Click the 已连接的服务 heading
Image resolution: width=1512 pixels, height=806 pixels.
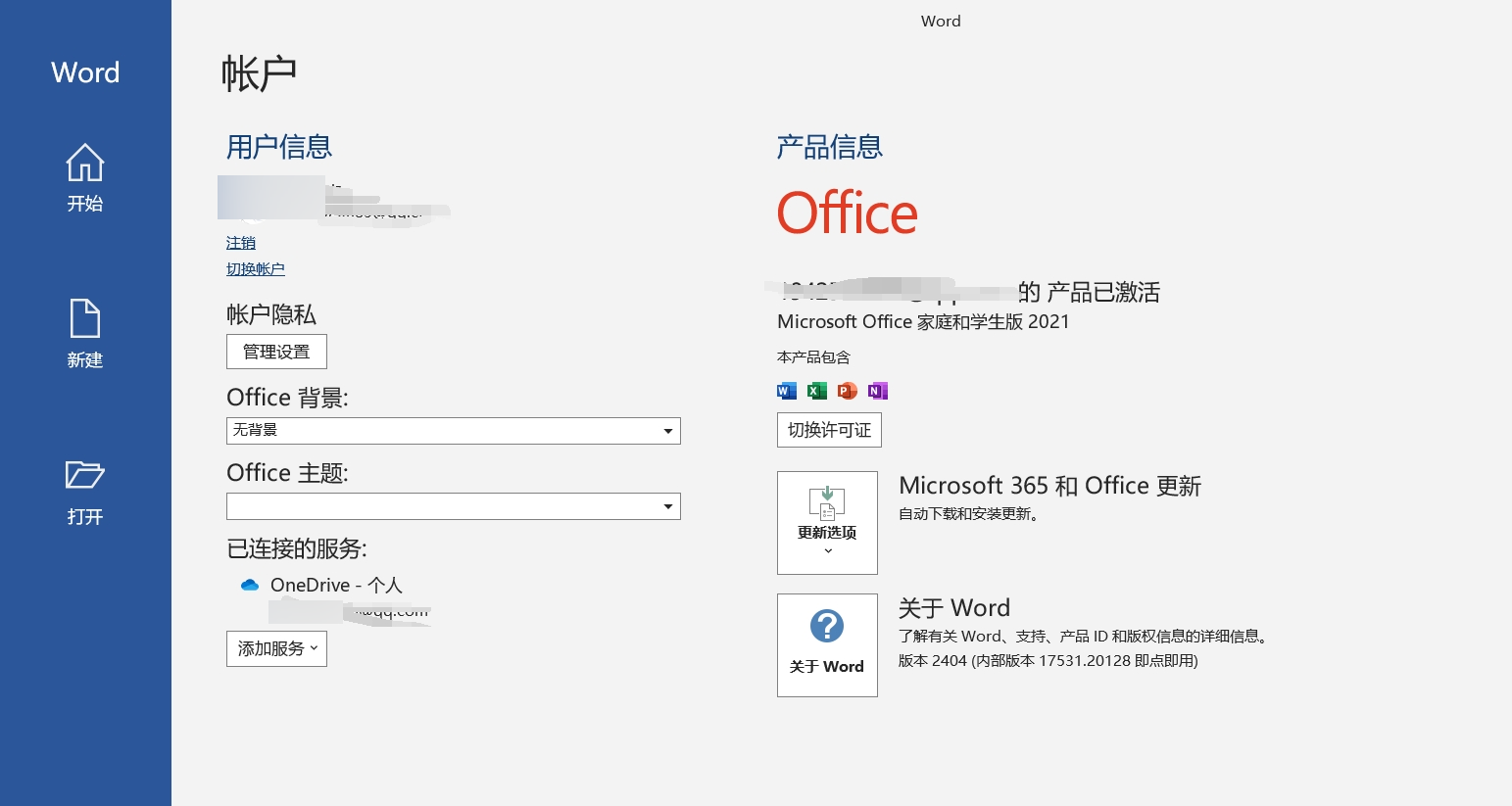point(297,548)
